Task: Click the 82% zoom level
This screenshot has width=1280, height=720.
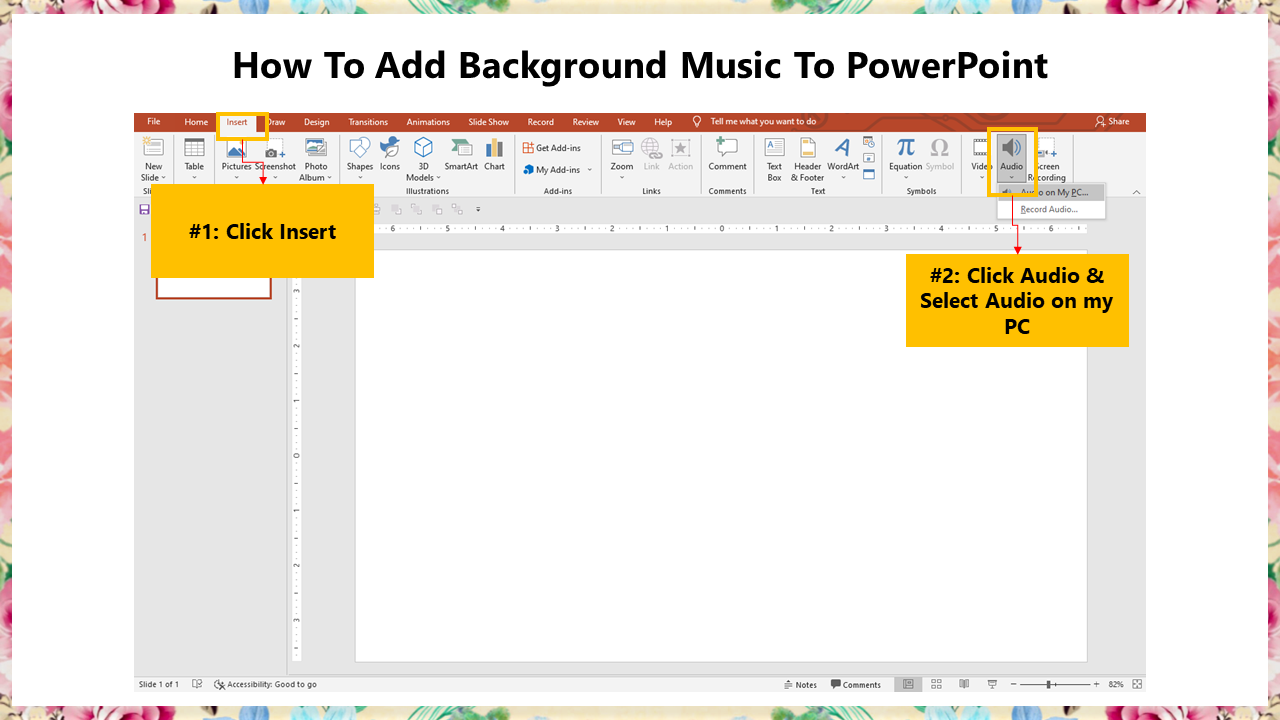Action: [1116, 685]
